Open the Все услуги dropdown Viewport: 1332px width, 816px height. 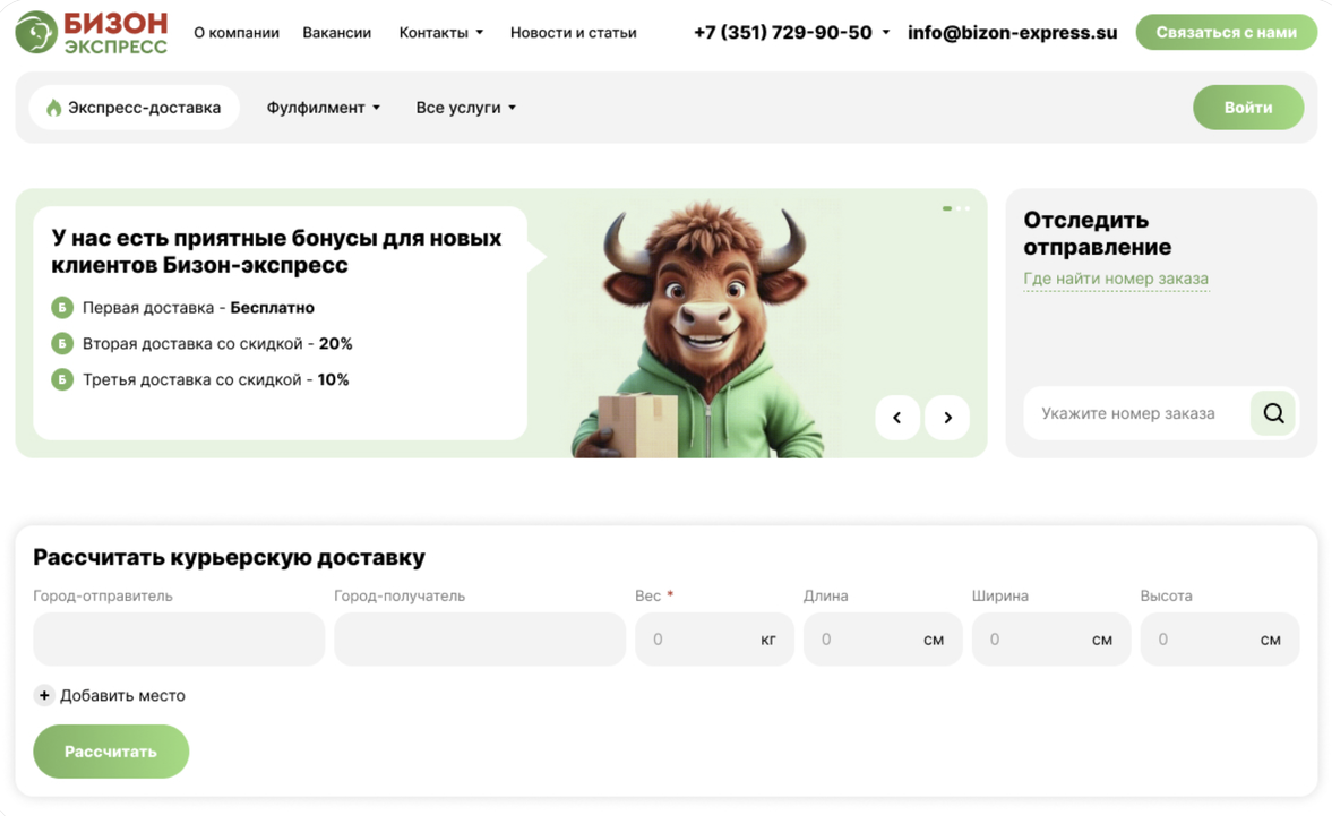tap(466, 108)
